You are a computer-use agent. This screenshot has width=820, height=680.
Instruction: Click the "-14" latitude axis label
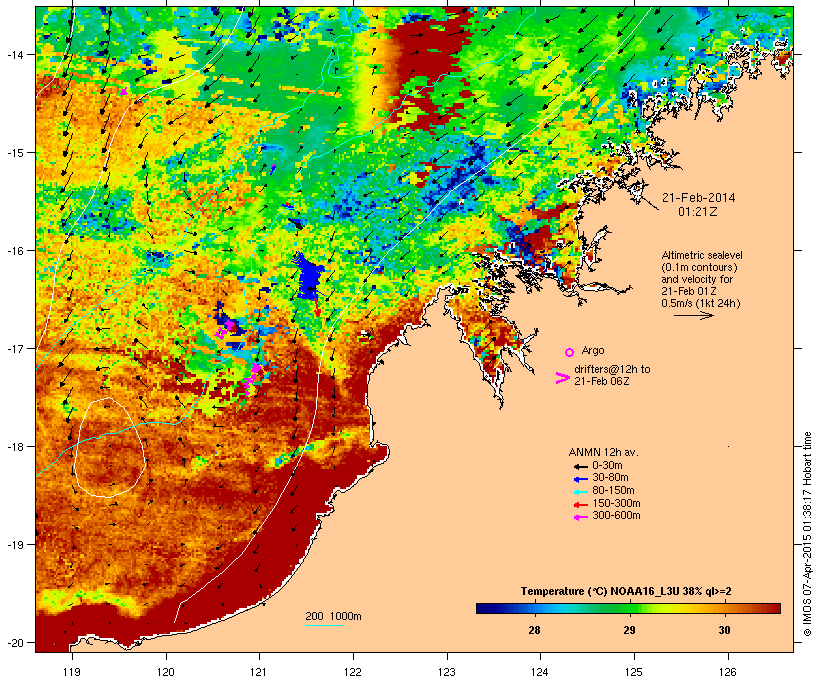14,55
